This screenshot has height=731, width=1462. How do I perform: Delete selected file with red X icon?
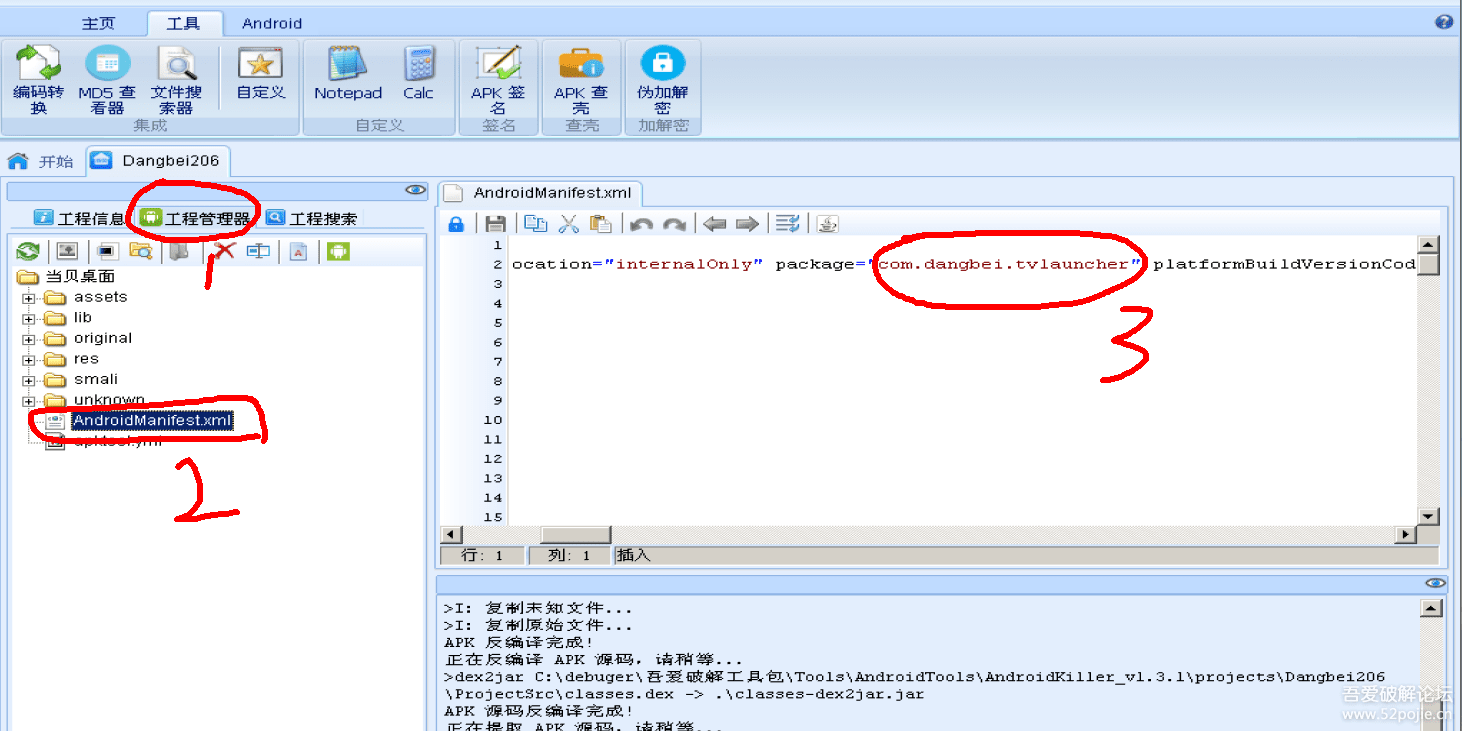tap(226, 251)
